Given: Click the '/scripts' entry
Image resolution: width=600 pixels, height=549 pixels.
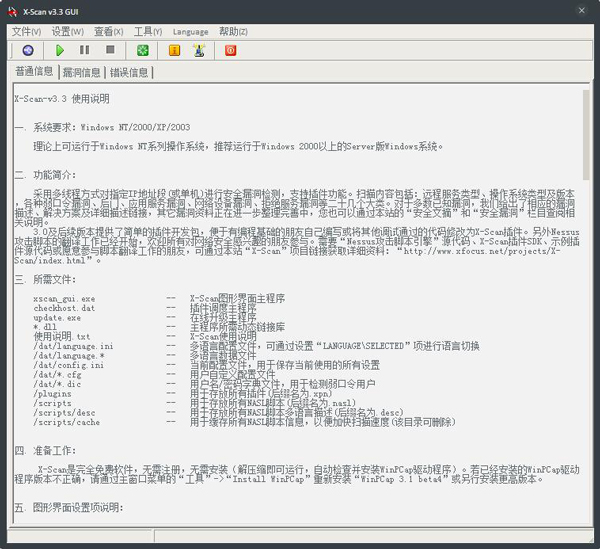Looking at the screenshot, I should pyautogui.click(x=52, y=403).
